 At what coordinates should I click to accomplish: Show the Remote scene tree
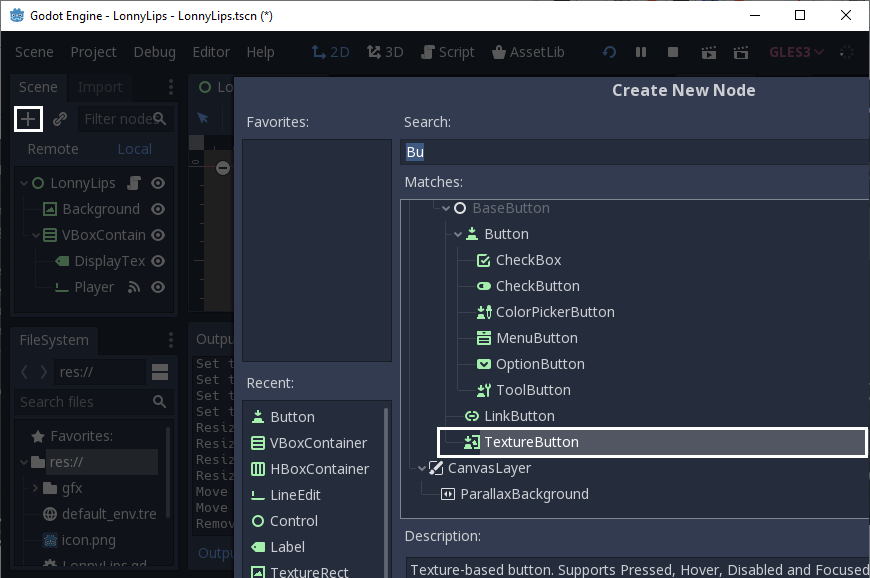(x=53, y=149)
